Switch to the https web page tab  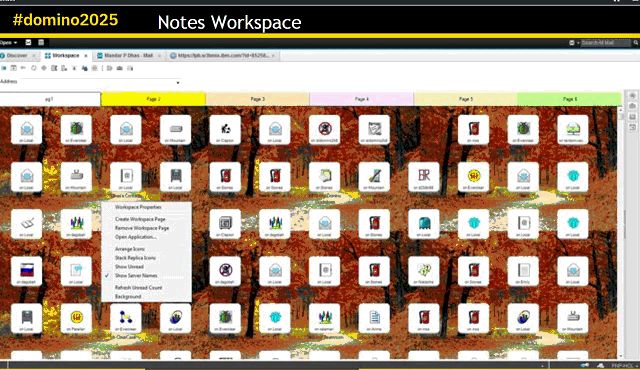coord(223,55)
